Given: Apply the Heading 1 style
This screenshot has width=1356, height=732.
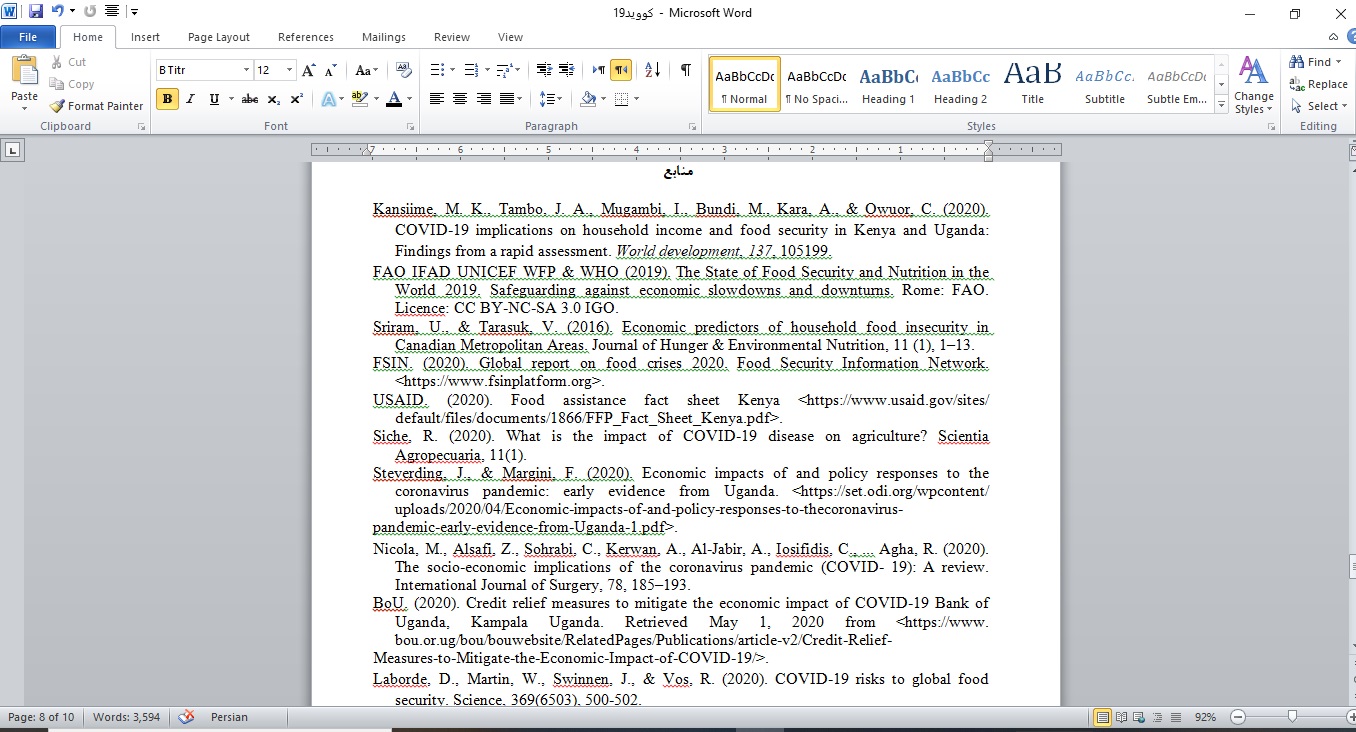Looking at the screenshot, I should tap(889, 85).
